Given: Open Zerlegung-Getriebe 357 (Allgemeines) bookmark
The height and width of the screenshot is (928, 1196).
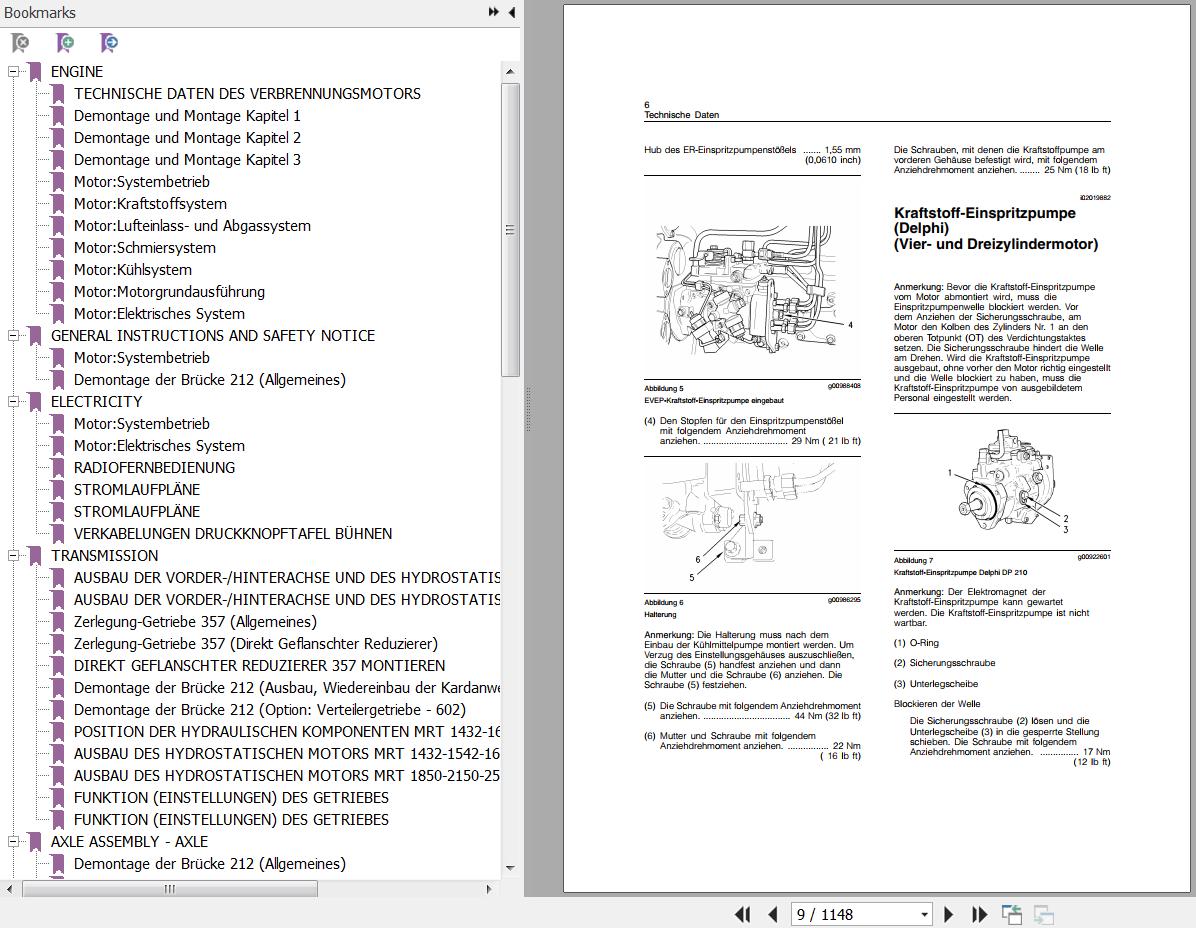Looking at the screenshot, I should 195,621.
